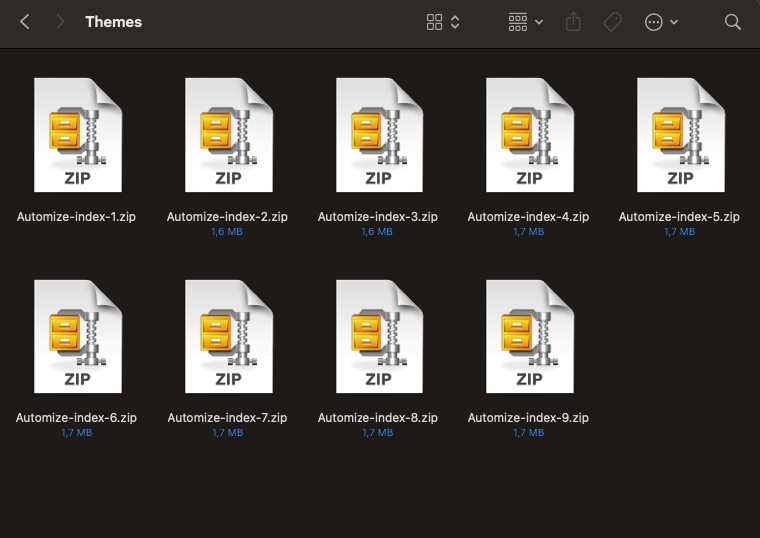Select the Automize-index-2.zip file icon
The image size is (760, 538).
[228, 135]
